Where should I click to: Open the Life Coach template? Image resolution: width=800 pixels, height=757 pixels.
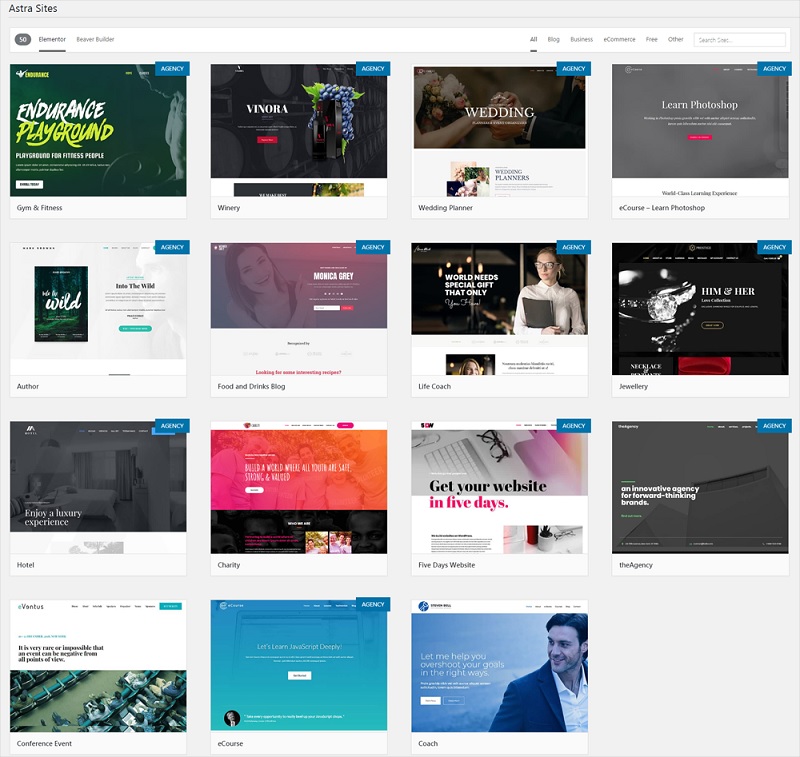(x=499, y=308)
